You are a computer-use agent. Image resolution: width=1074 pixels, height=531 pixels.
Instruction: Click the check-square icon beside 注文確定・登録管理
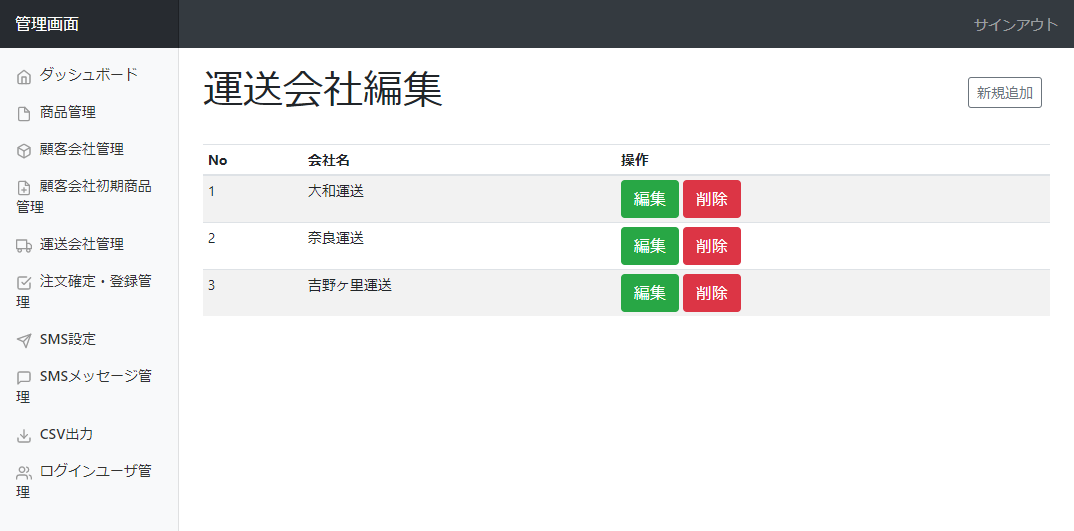[24, 282]
